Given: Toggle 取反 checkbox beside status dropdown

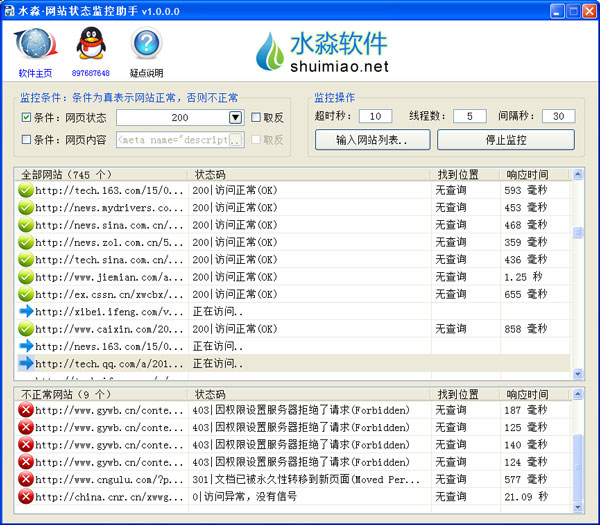Looking at the screenshot, I should click(x=256, y=118).
